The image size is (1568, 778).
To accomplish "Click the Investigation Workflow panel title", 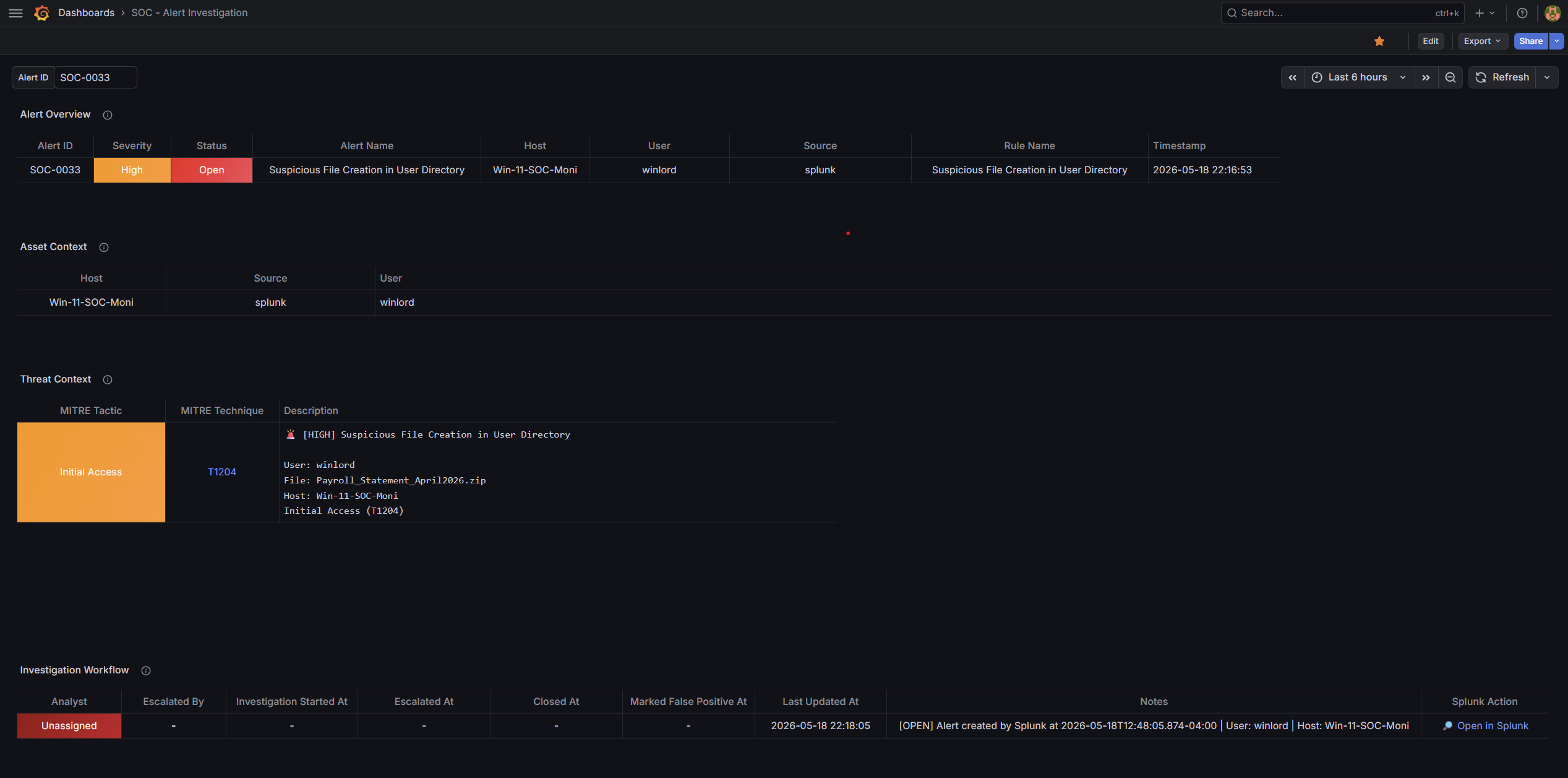I will (x=74, y=670).
